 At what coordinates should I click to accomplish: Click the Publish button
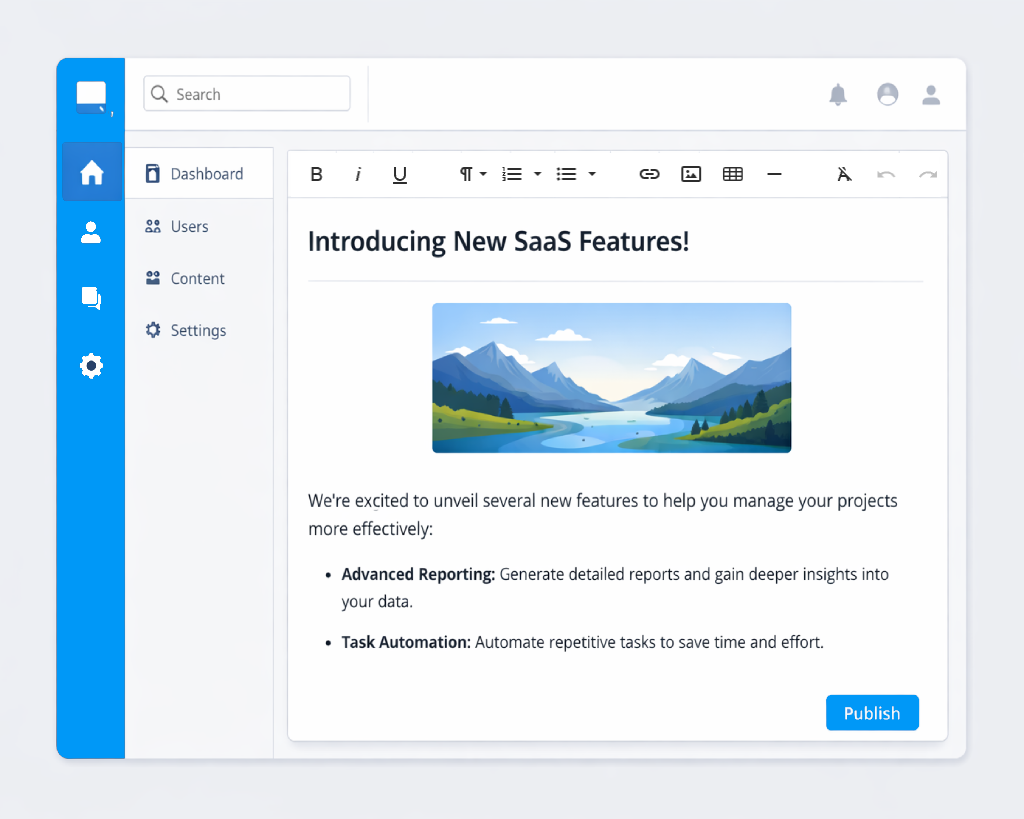[x=872, y=713]
